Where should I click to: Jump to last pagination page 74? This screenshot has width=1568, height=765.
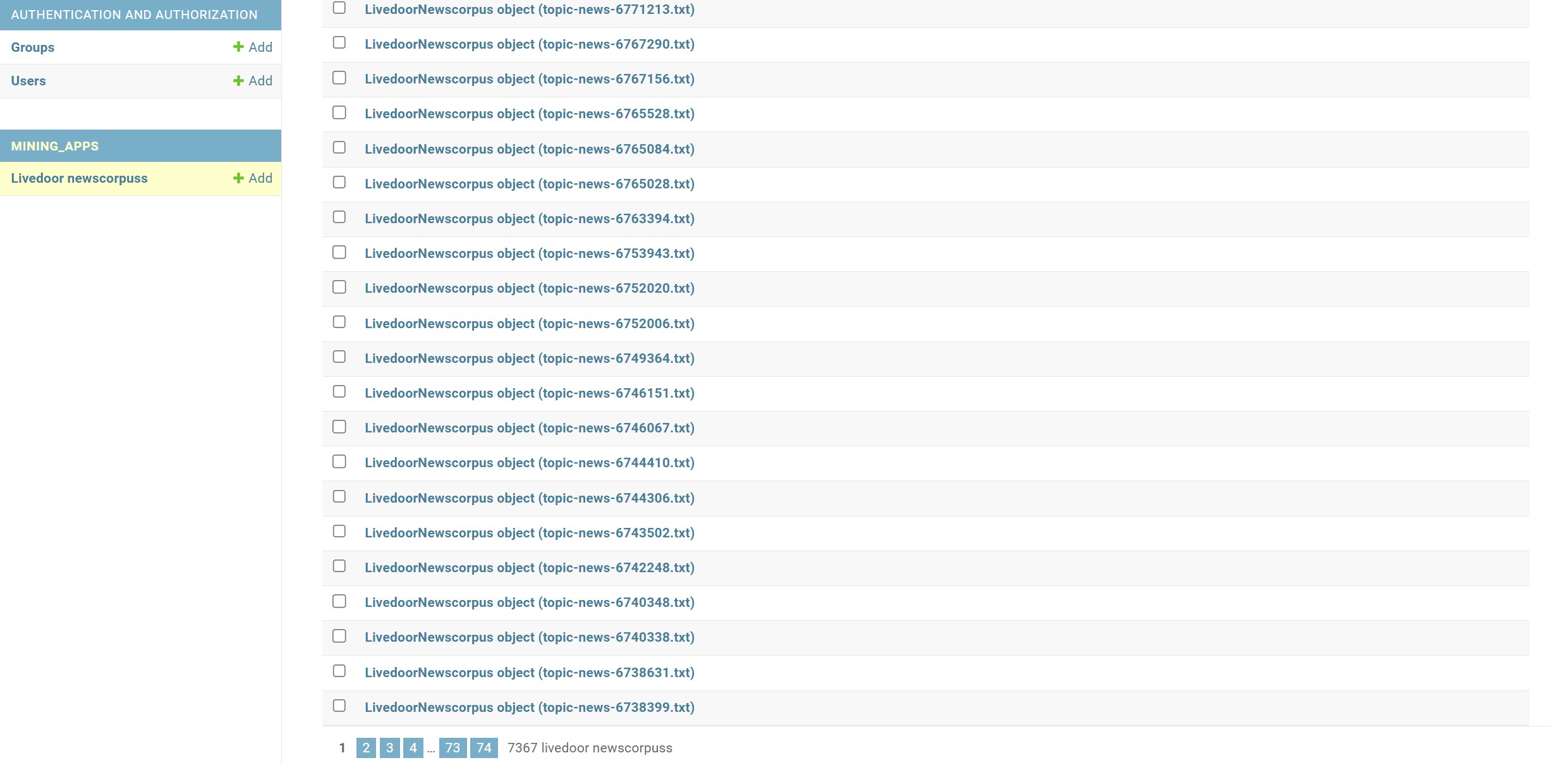(x=484, y=748)
